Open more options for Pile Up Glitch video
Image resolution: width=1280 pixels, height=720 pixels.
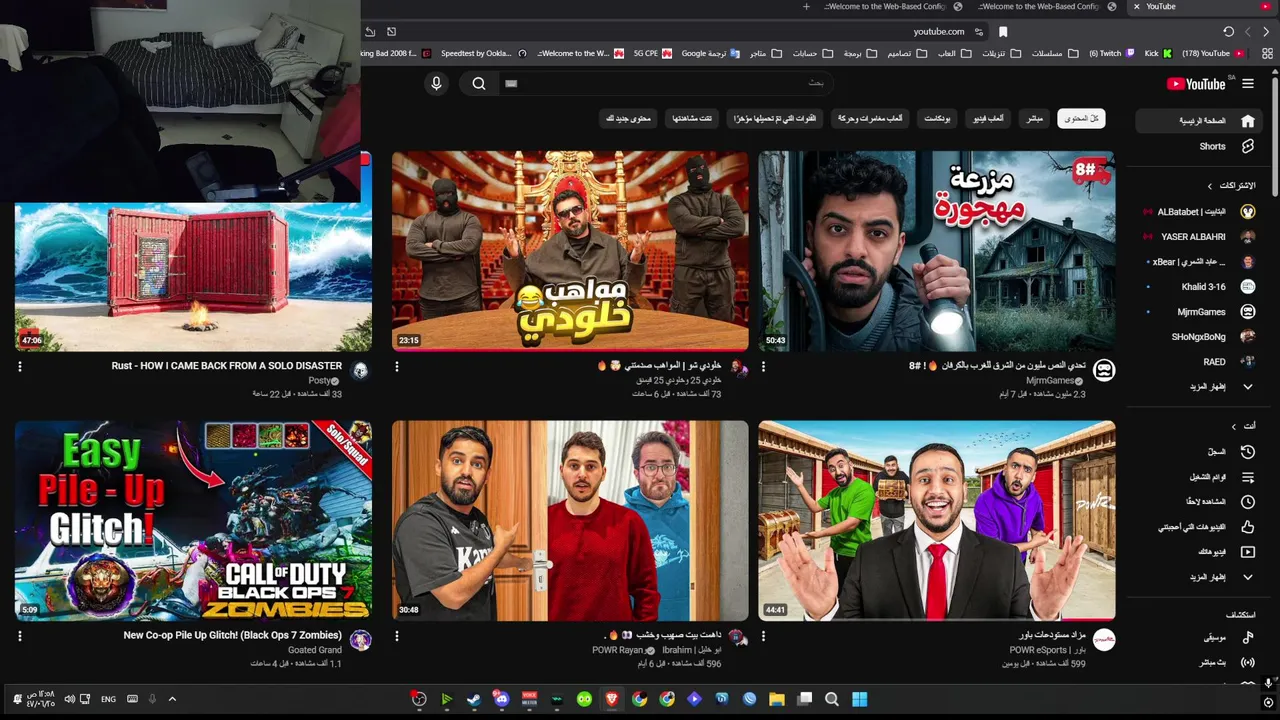click(x=20, y=636)
